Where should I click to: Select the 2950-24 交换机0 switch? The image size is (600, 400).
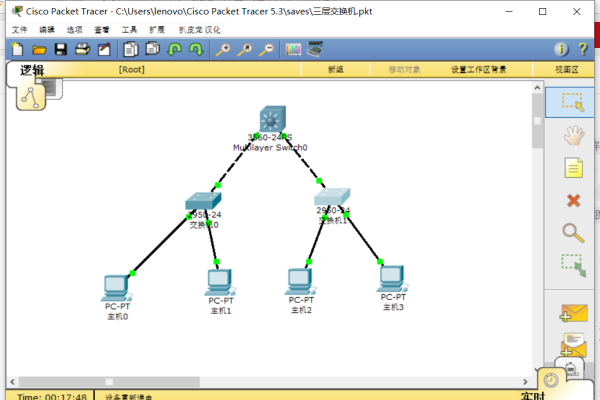click(203, 201)
